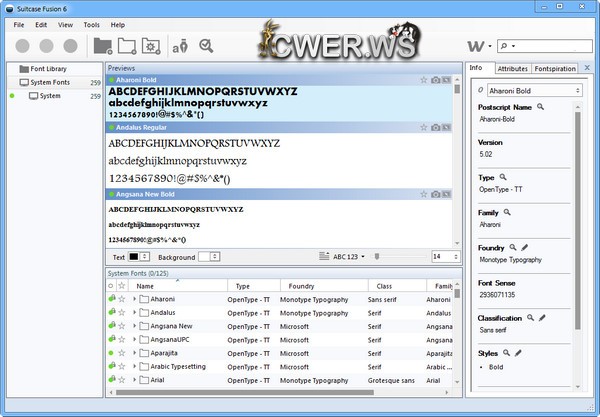Expand the Angsana New font family
The width and height of the screenshot is (600, 417).
[134, 326]
